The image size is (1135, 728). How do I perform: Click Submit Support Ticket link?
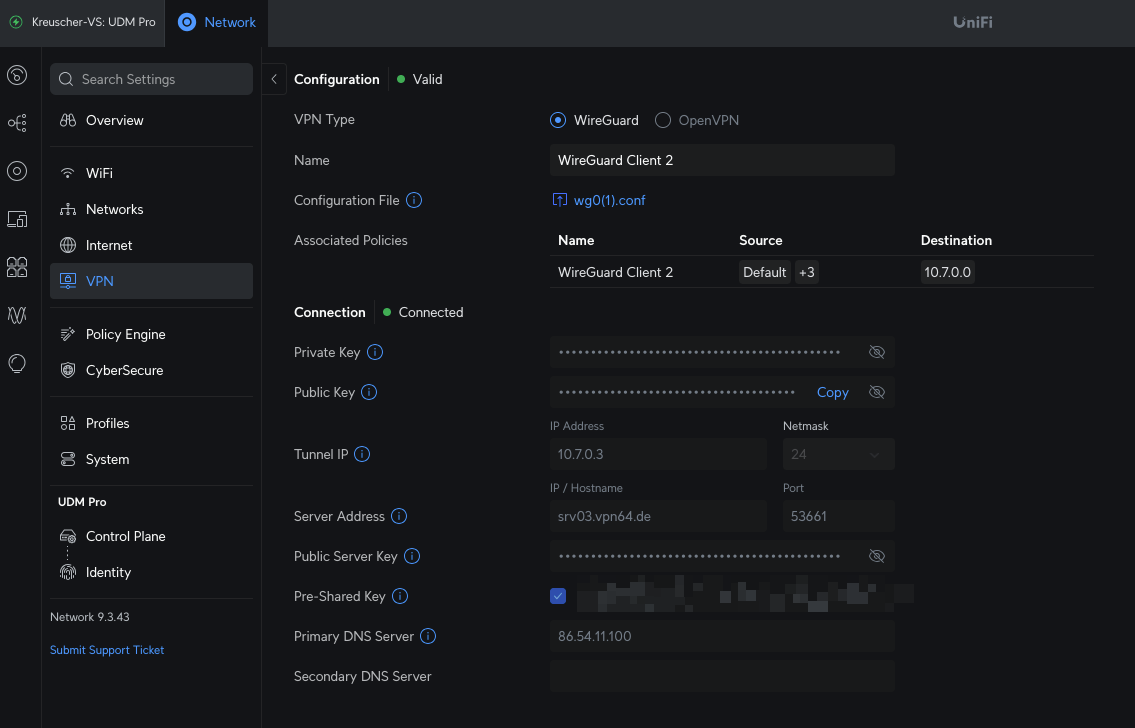(107, 650)
